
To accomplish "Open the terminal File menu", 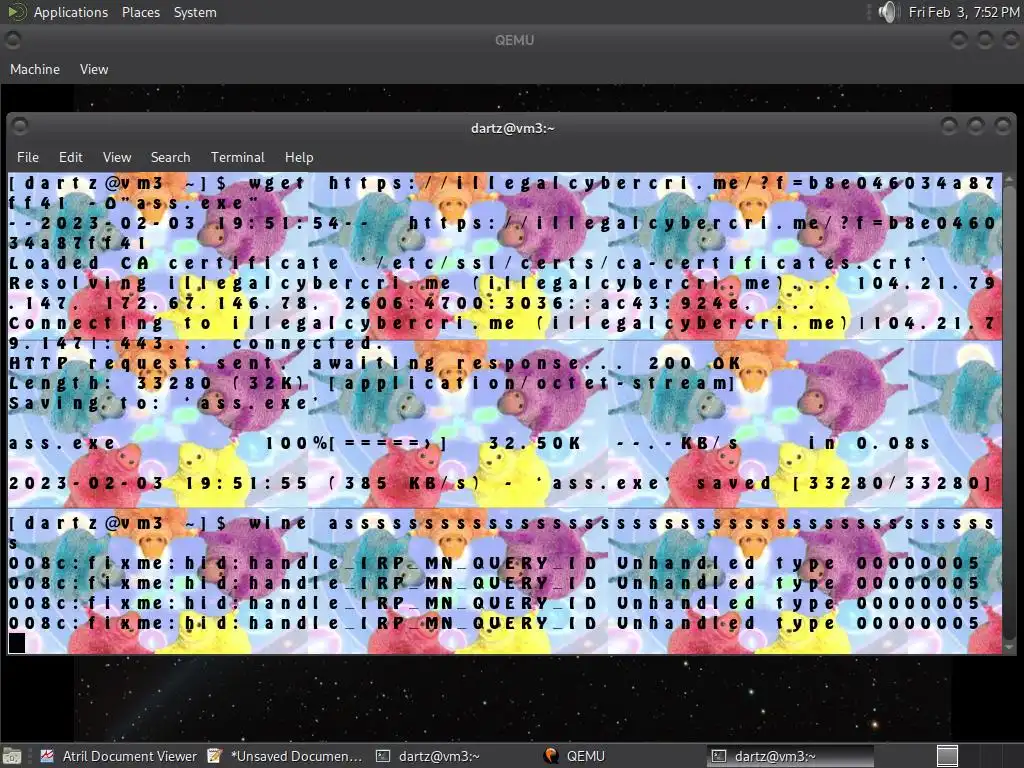I will tap(27, 157).
